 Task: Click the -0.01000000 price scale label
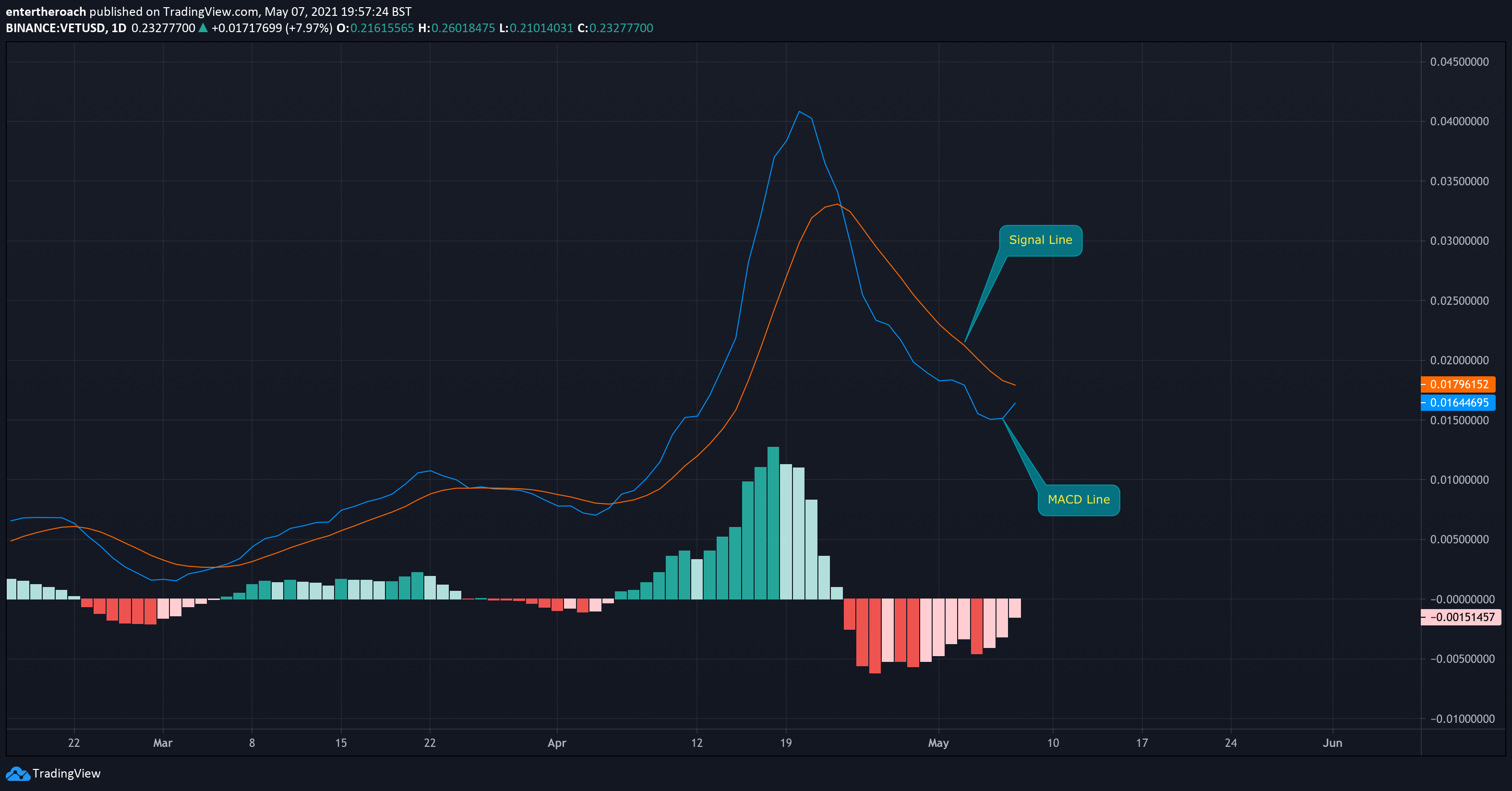pyautogui.click(x=1462, y=719)
